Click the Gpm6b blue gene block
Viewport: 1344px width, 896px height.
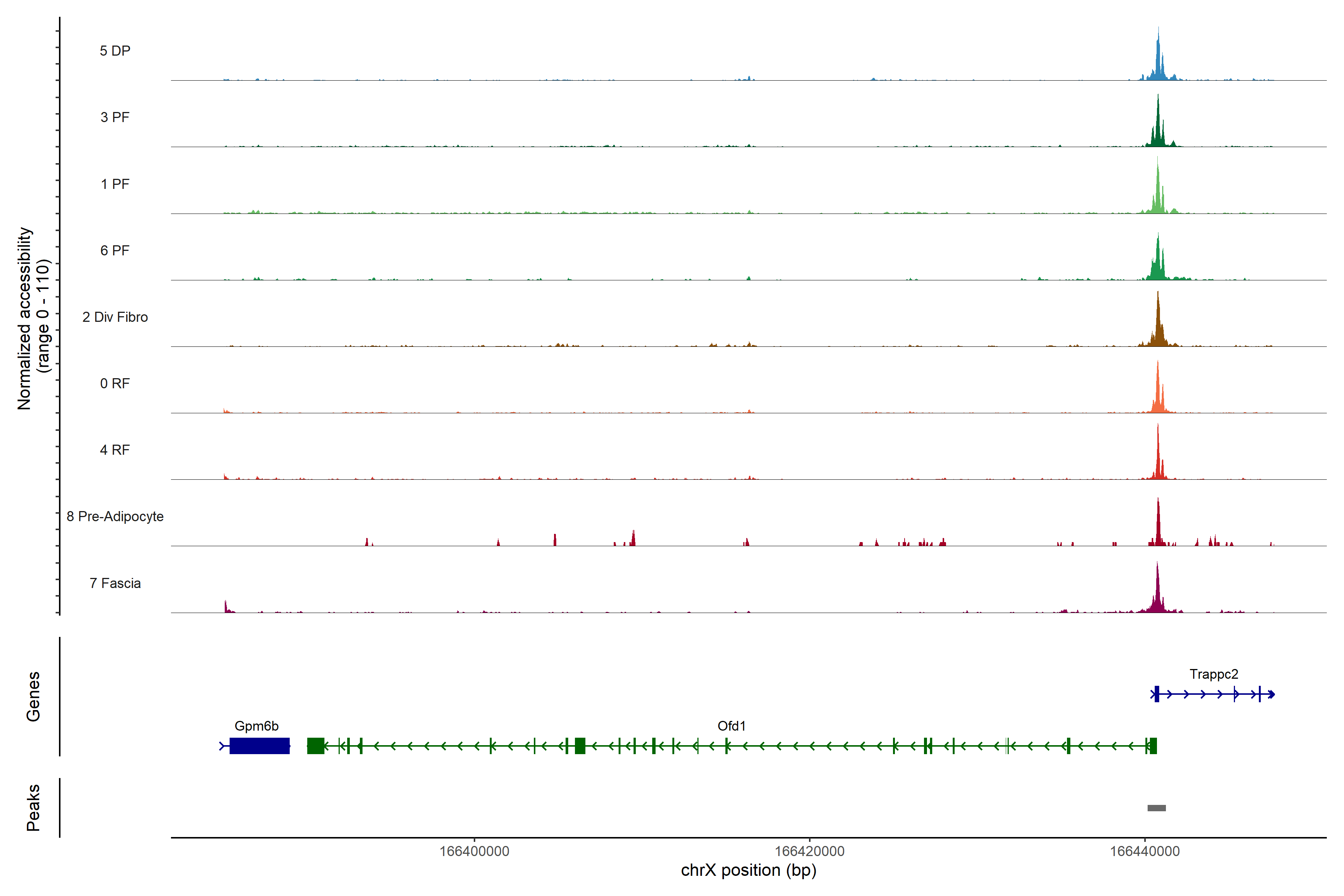coord(259,746)
